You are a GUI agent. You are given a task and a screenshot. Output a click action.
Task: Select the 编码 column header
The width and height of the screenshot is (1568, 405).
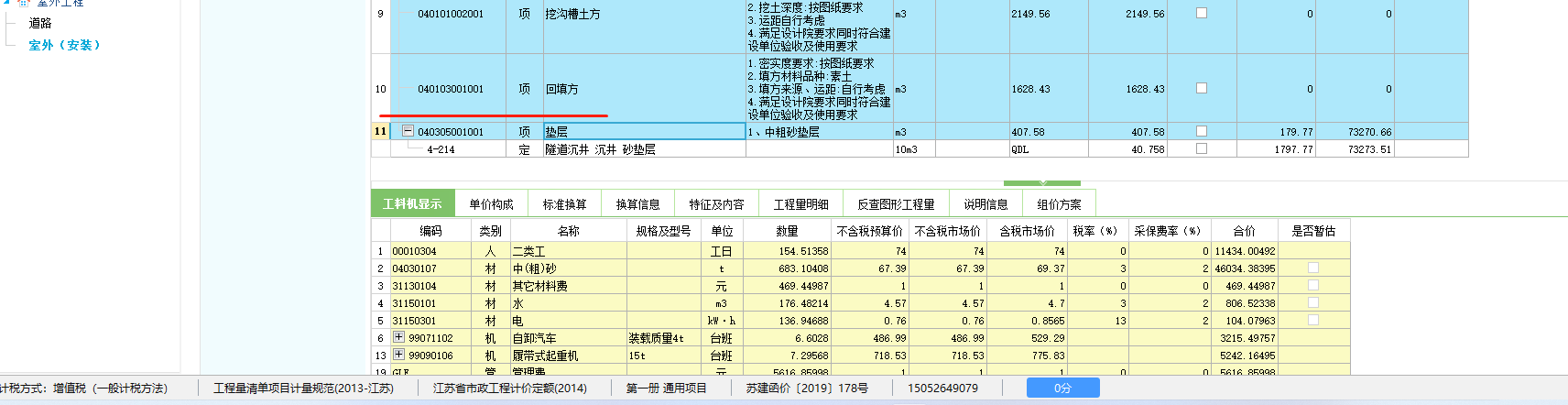click(430, 231)
